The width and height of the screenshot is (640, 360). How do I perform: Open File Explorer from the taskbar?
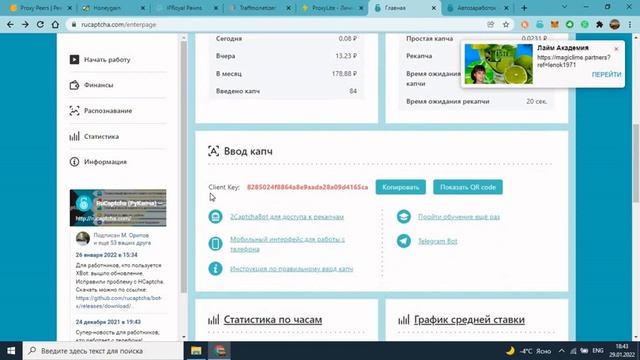click(196, 351)
